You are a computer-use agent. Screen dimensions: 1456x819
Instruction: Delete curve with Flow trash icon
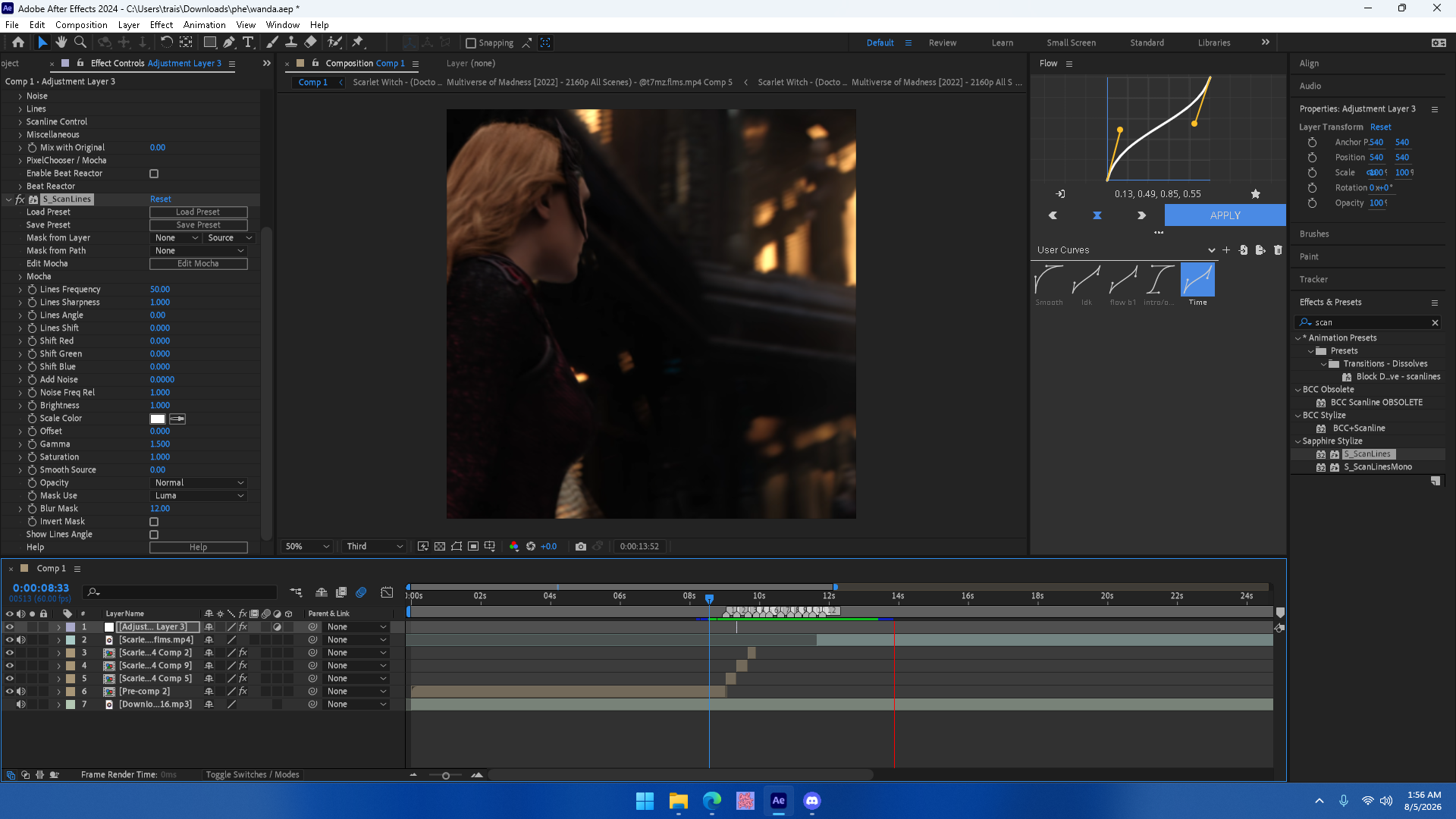pyautogui.click(x=1278, y=250)
